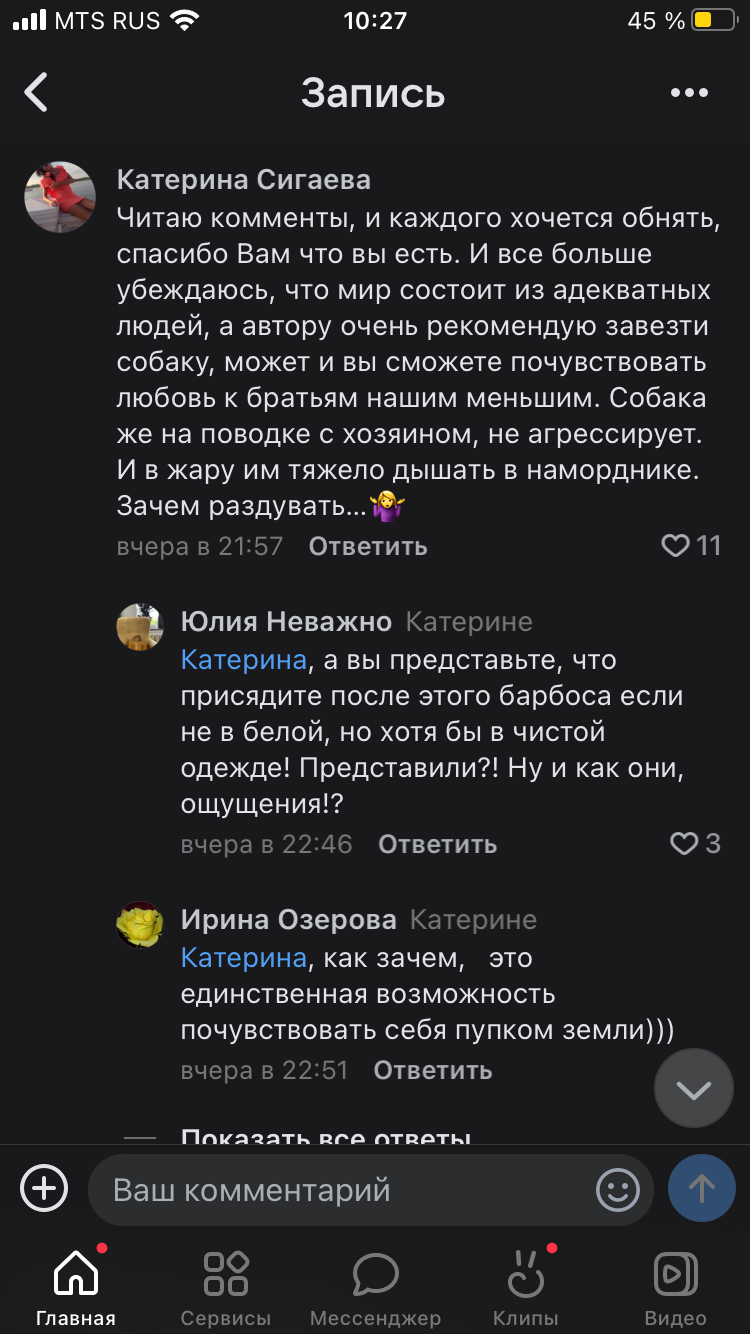Reply to Ирина Озерова's comment

point(432,1070)
